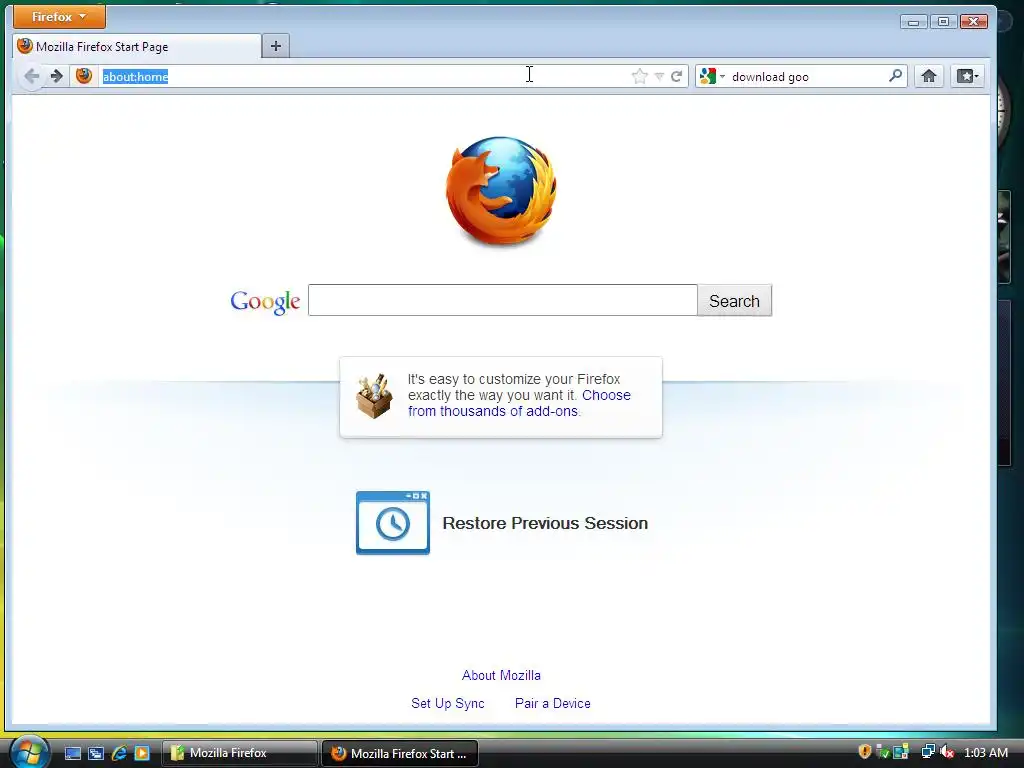Click the 1:03 AM taskbar clock

tap(986, 753)
